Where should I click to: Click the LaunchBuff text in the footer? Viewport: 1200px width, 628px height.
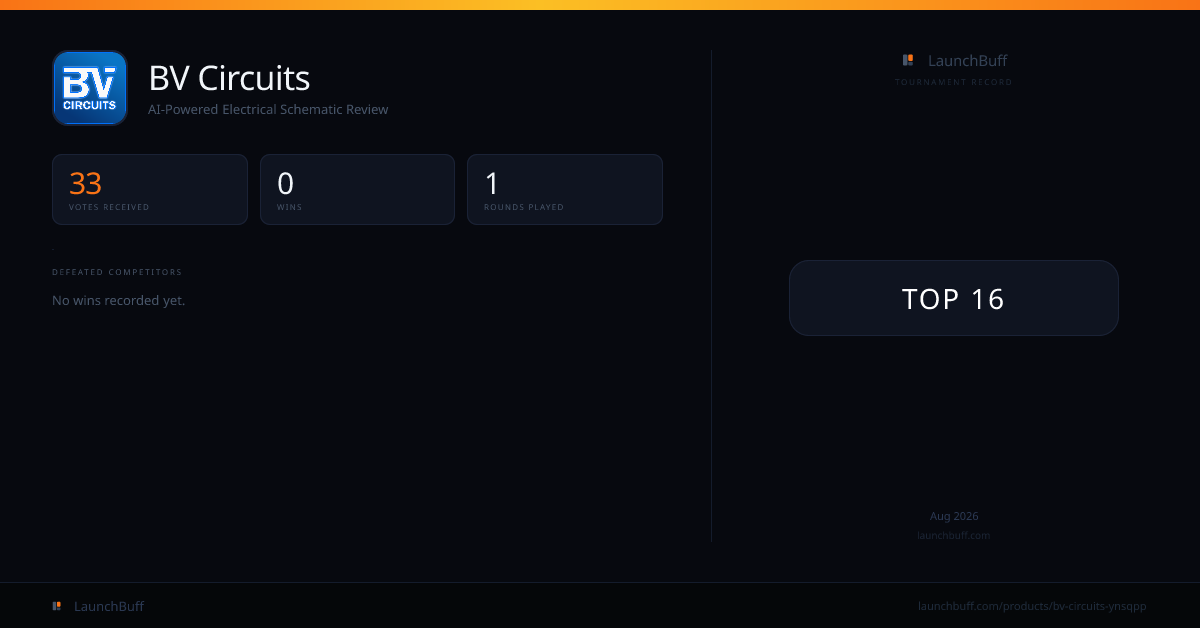click(x=109, y=606)
